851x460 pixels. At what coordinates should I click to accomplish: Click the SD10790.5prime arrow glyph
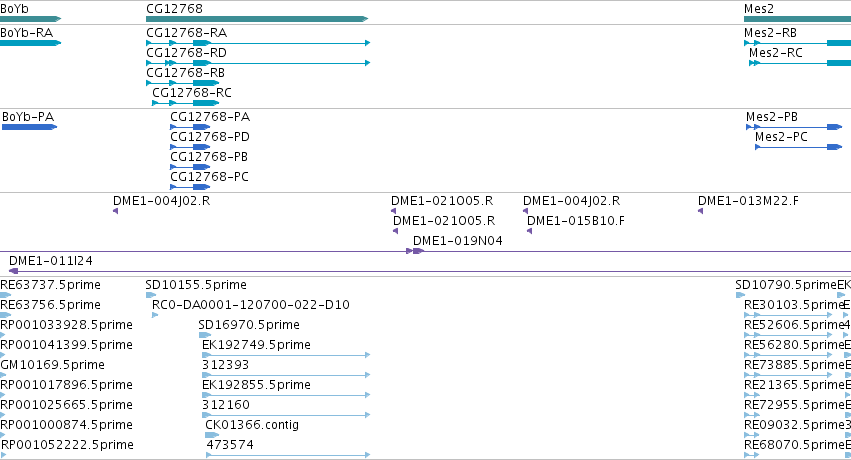pos(740,295)
